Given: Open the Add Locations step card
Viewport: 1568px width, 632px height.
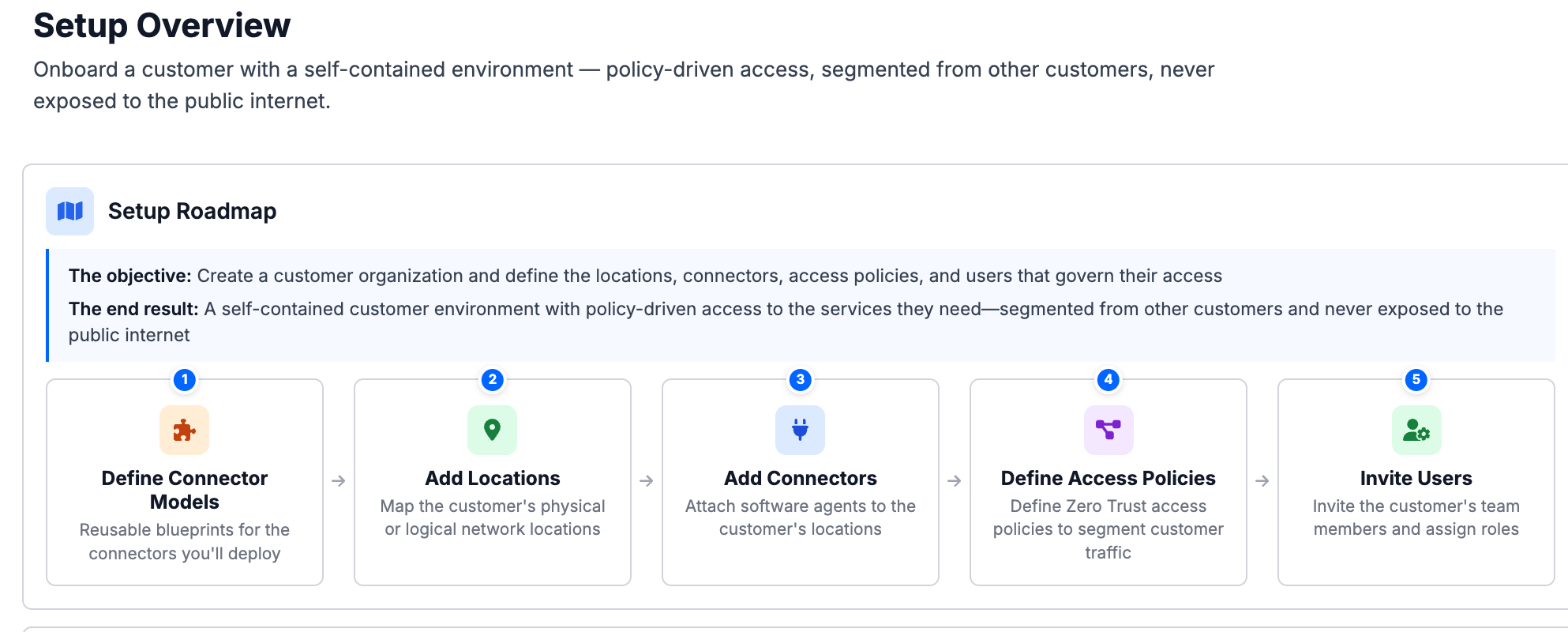Looking at the screenshot, I should (493, 482).
